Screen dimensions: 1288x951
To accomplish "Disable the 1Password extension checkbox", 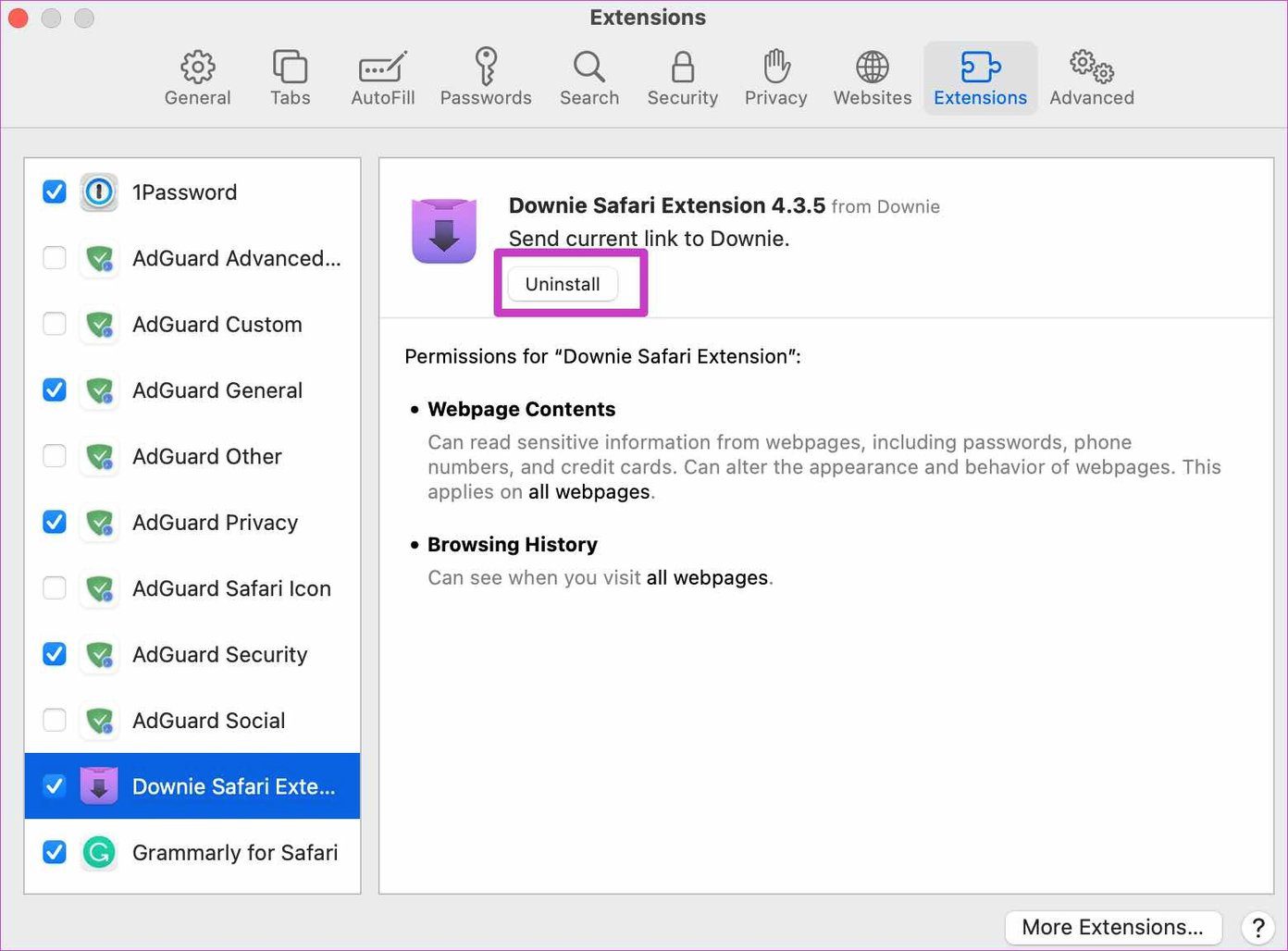I will click(55, 191).
